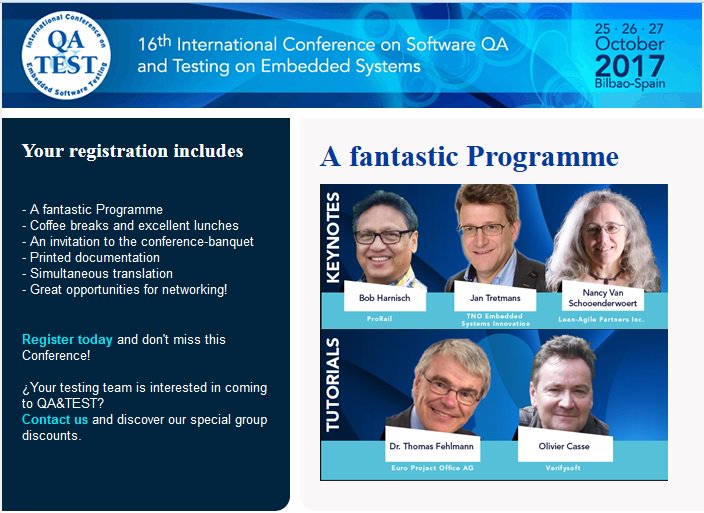This screenshot has width=704, height=513.
Task: Select the Nancy Van Schooenderwoert name label
Action: coord(603,297)
